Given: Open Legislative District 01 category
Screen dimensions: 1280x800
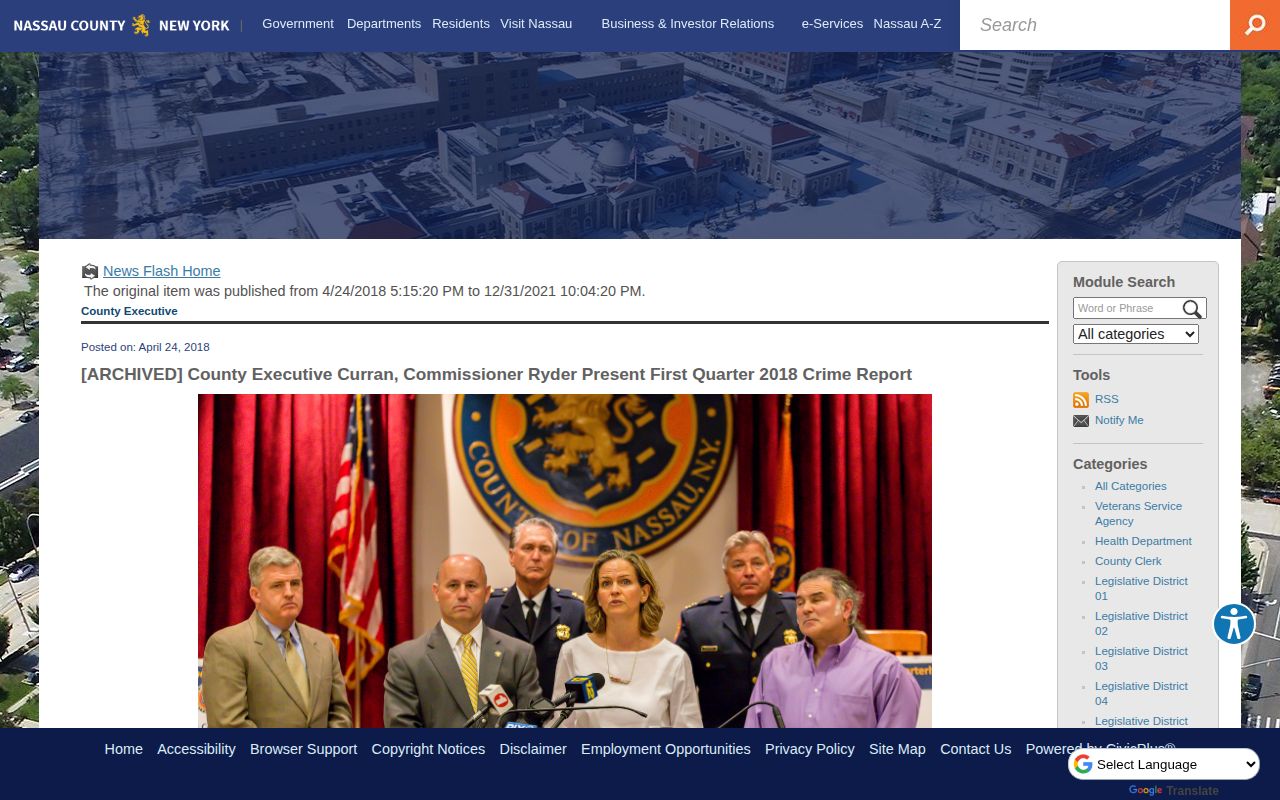Looking at the screenshot, I should click(1141, 588).
